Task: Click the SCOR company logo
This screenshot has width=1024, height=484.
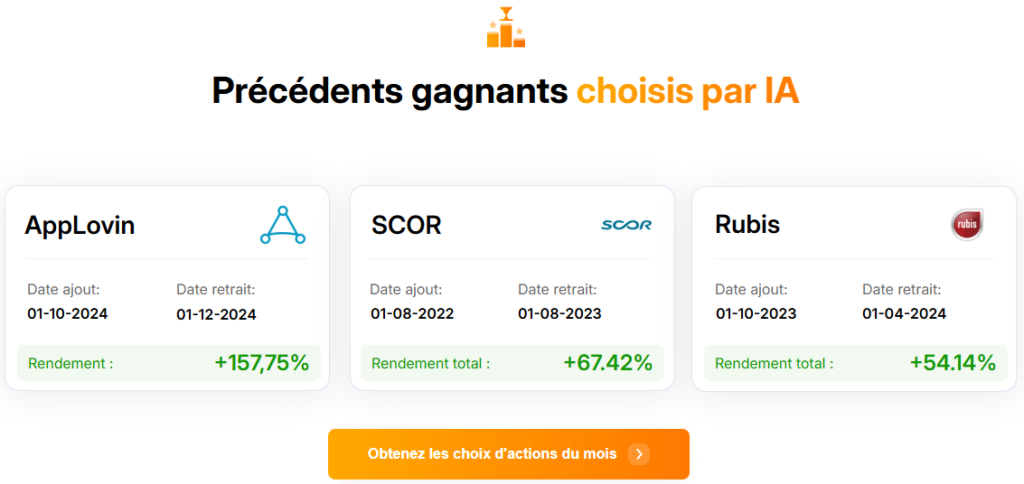Action: pyautogui.click(x=626, y=225)
